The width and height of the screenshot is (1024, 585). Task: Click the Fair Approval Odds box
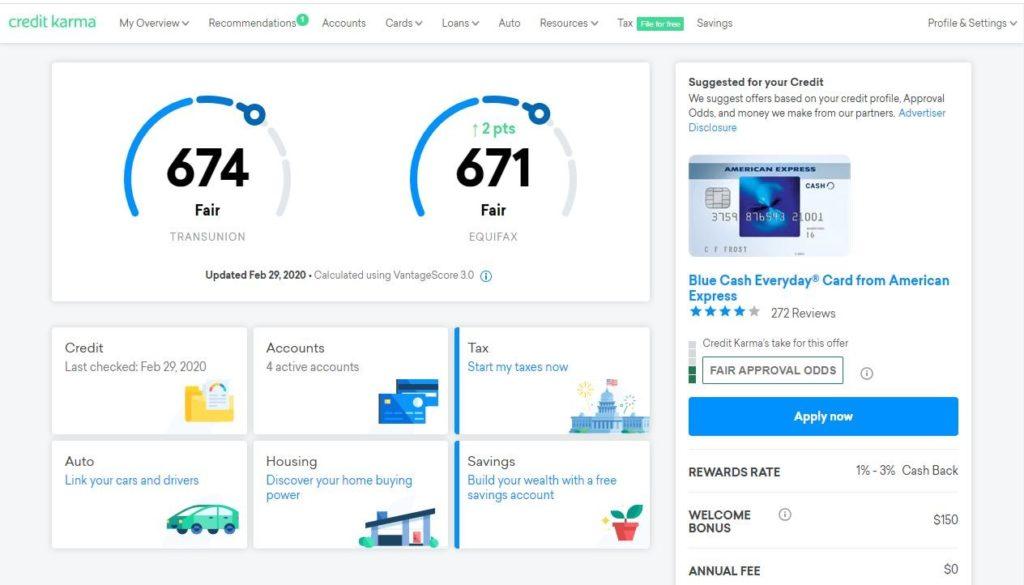coord(773,370)
